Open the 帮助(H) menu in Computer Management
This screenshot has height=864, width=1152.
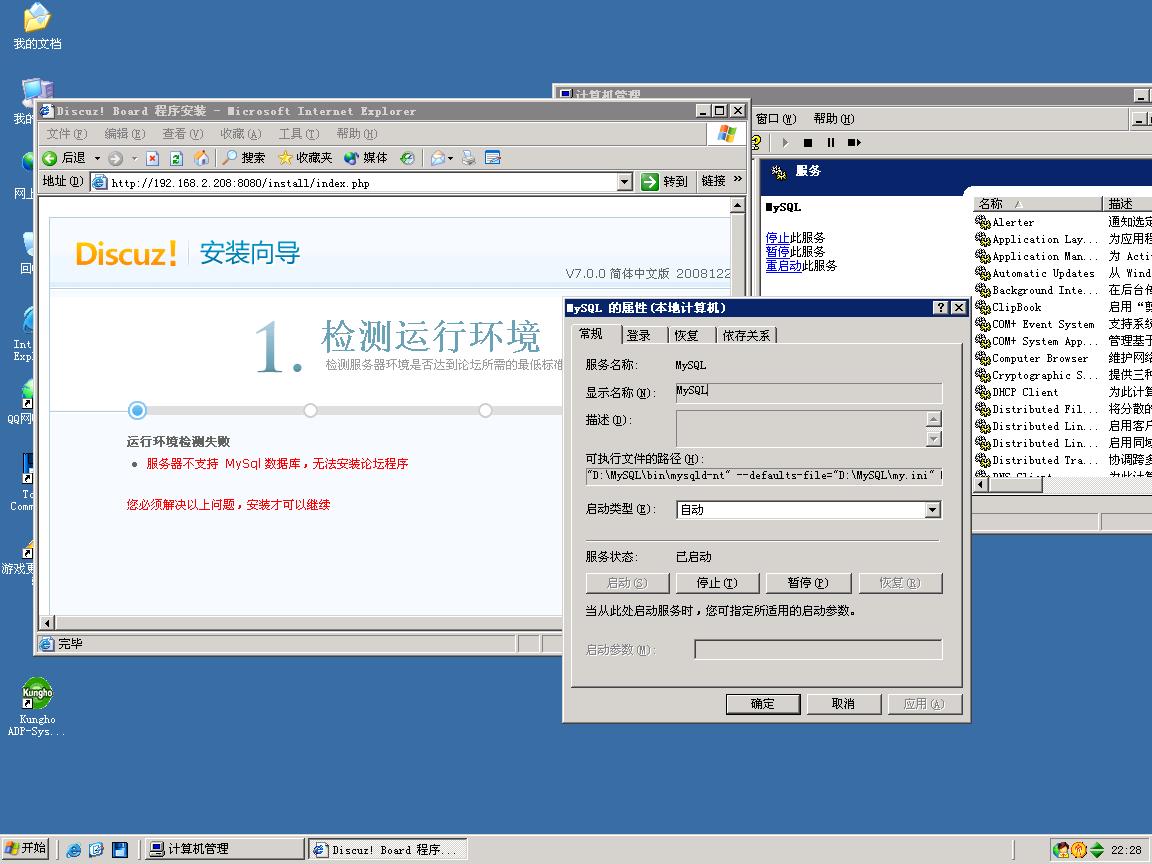click(x=834, y=119)
